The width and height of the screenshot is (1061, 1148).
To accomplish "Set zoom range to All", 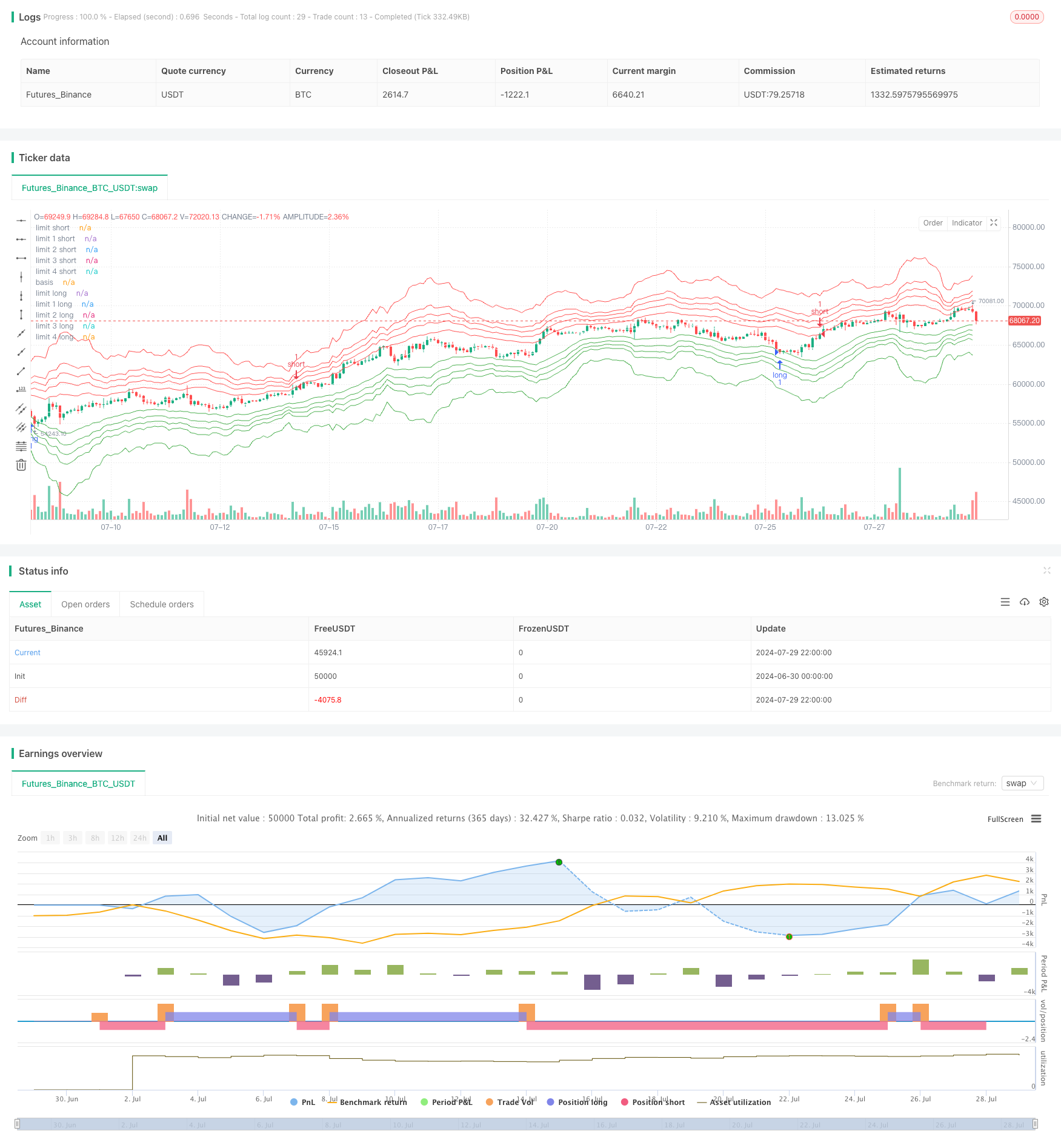I will 162,838.
